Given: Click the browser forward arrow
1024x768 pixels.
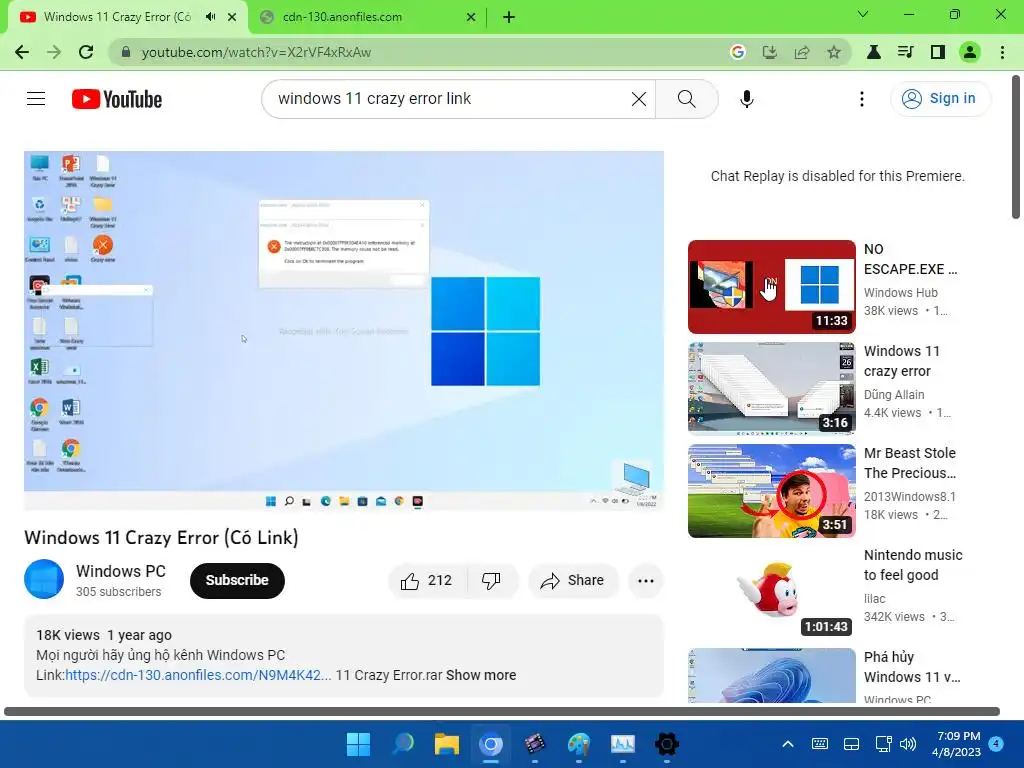Looking at the screenshot, I should point(54,52).
